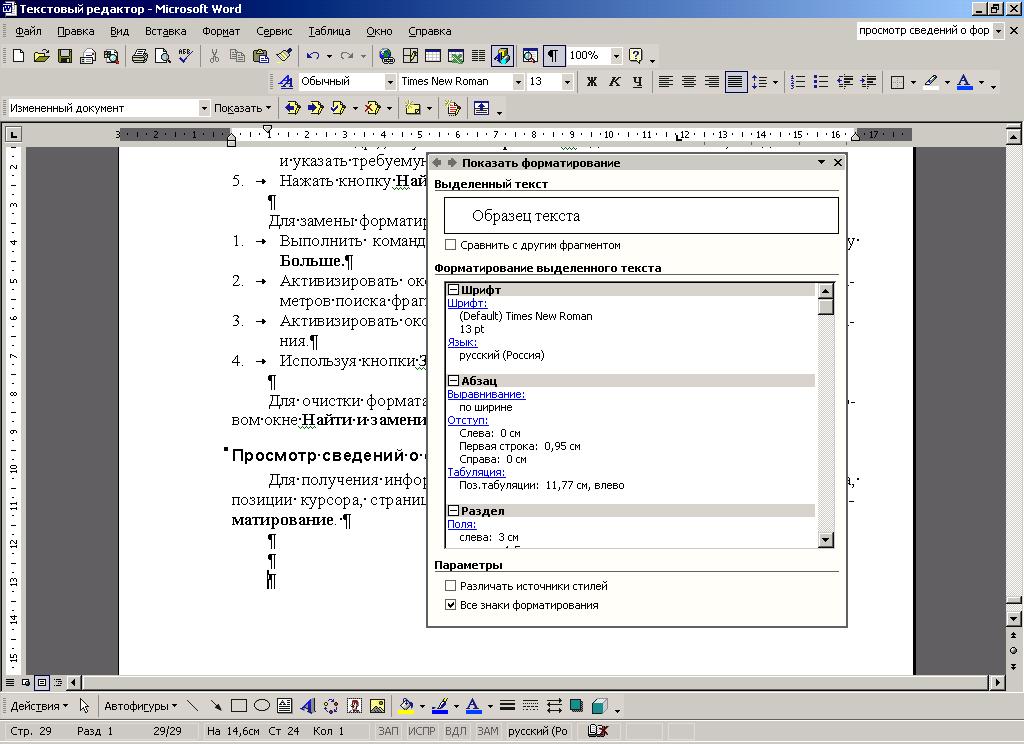Open the Times New Roman font dropdown

(x=517, y=82)
